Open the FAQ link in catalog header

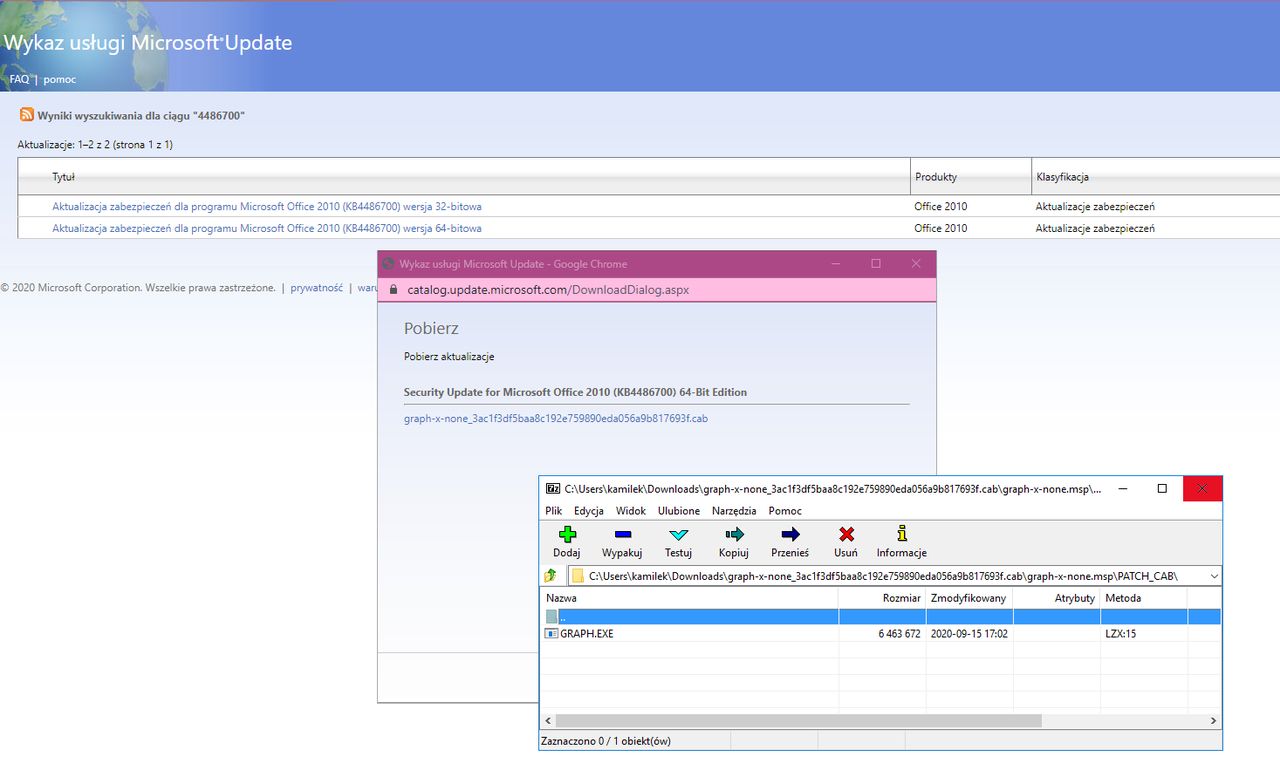click(x=19, y=79)
